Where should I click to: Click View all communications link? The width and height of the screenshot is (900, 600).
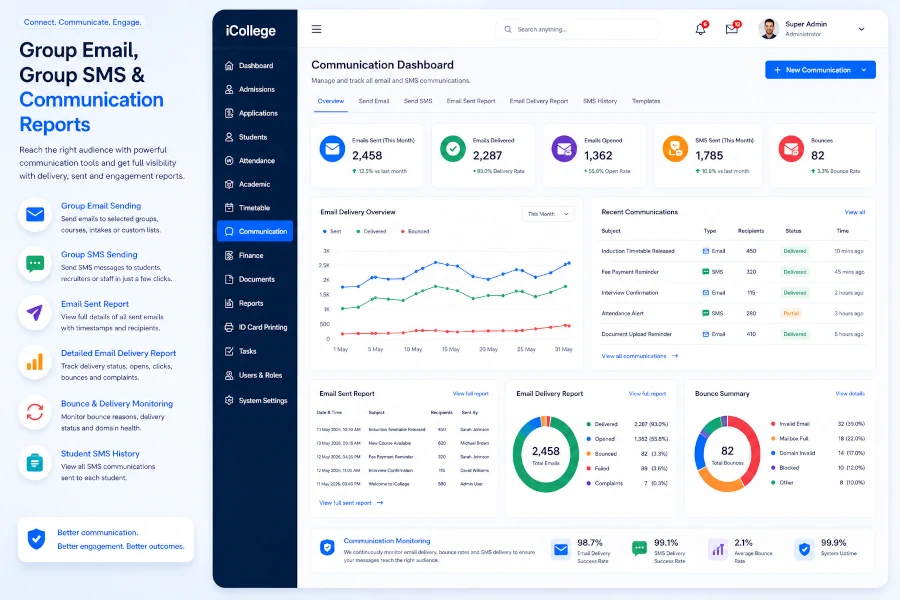[x=639, y=356]
